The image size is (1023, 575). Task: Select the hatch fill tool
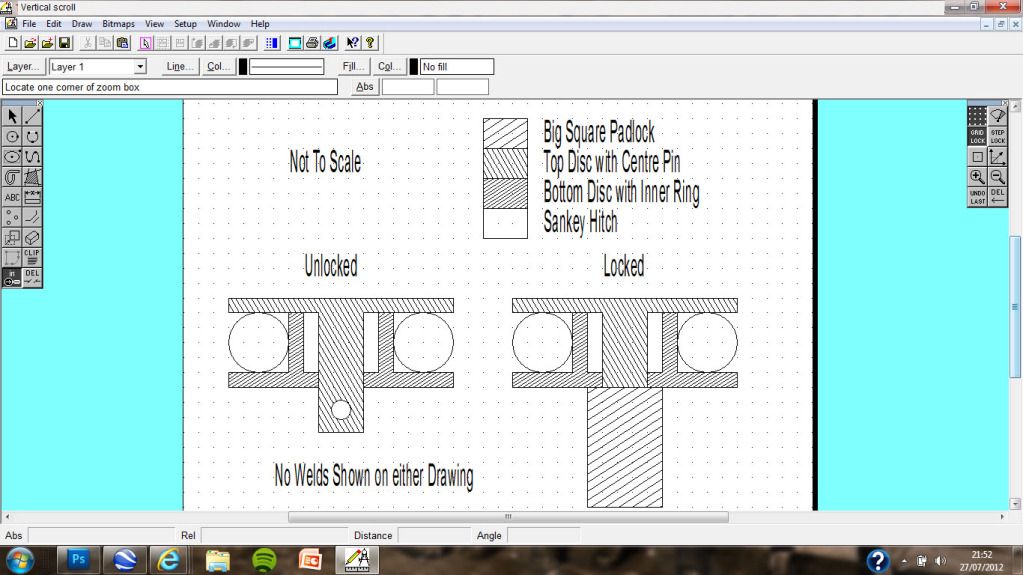tap(32, 177)
